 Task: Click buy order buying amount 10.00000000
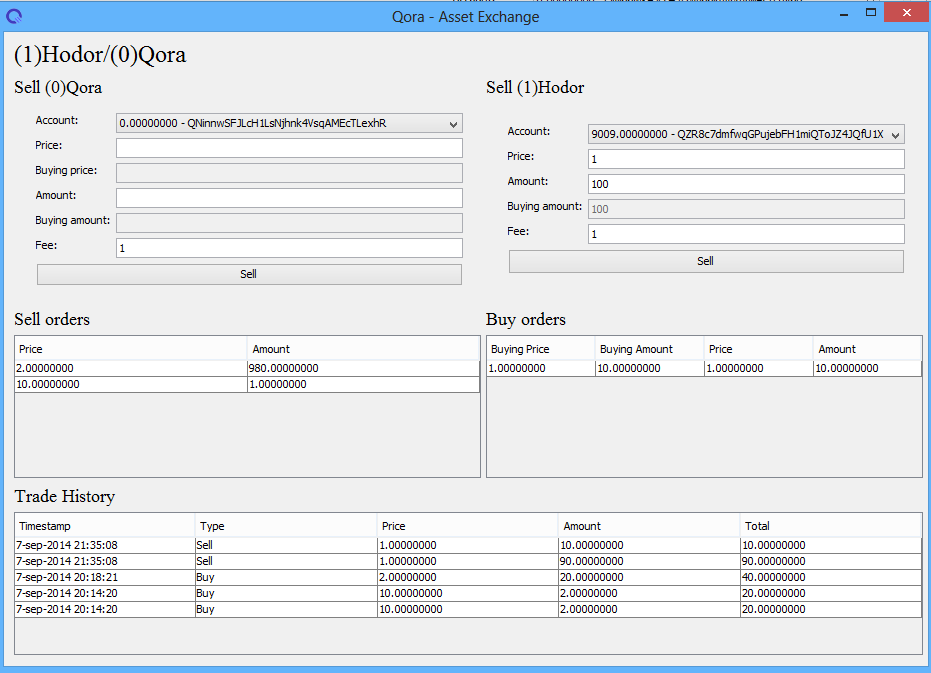[650, 368]
